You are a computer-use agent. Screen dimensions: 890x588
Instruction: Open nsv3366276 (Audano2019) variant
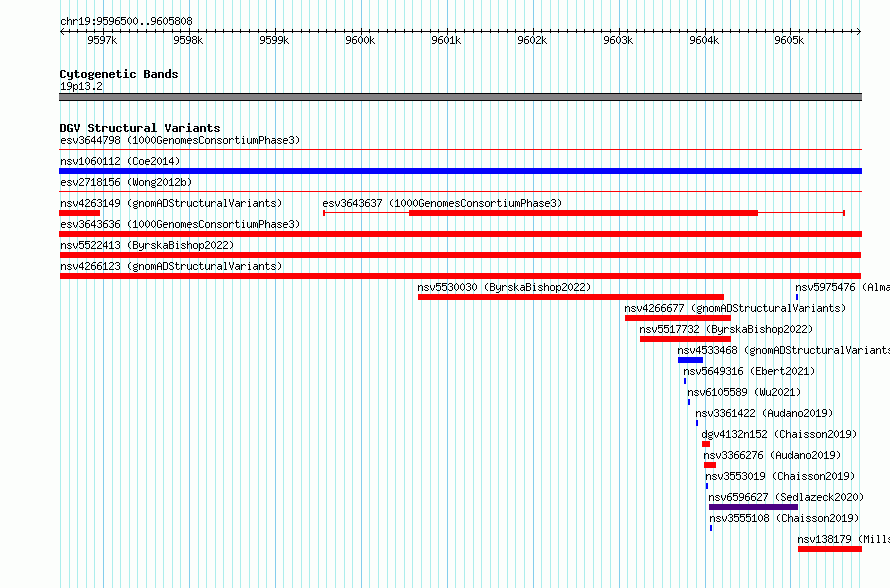point(773,455)
